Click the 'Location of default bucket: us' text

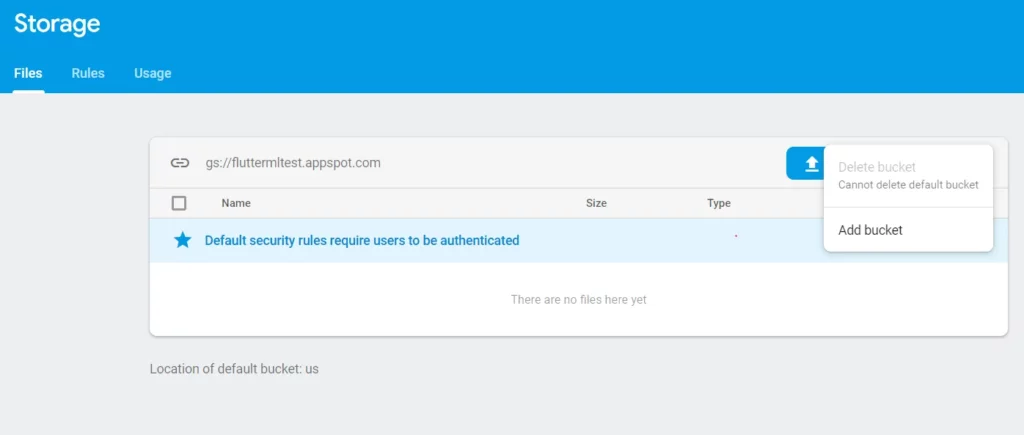tap(234, 368)
